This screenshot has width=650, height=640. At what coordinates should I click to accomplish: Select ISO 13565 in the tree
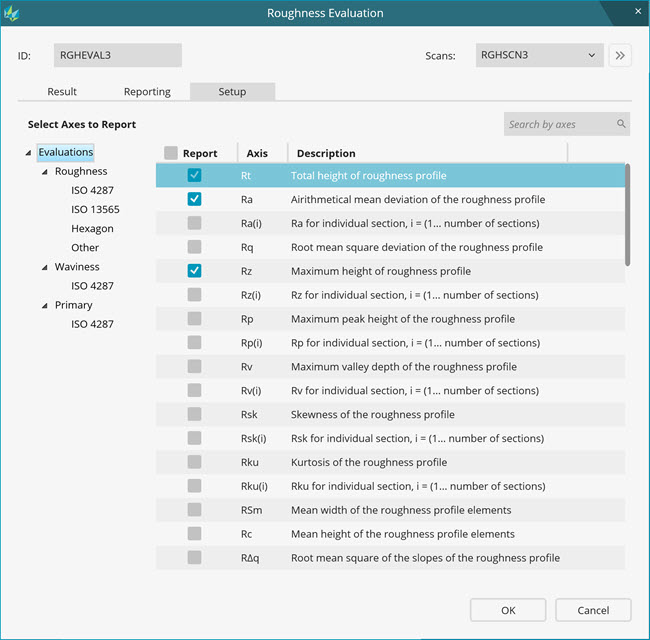coord(95,210)
